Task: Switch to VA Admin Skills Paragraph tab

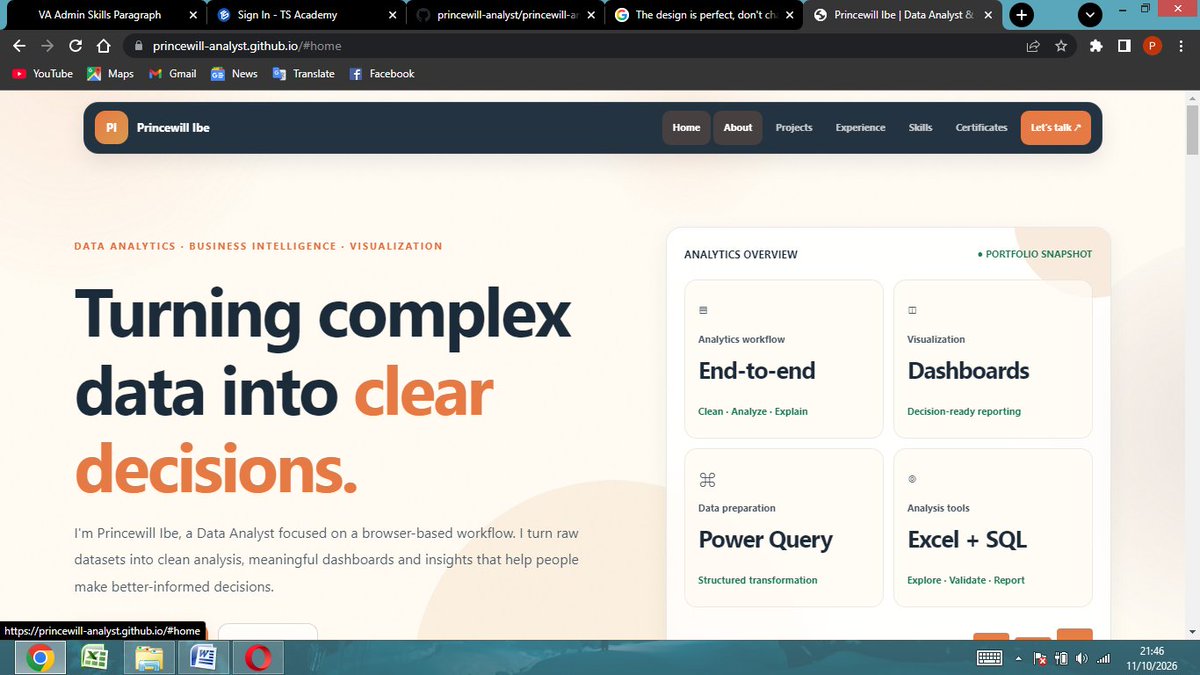Action: pos(100,15)
